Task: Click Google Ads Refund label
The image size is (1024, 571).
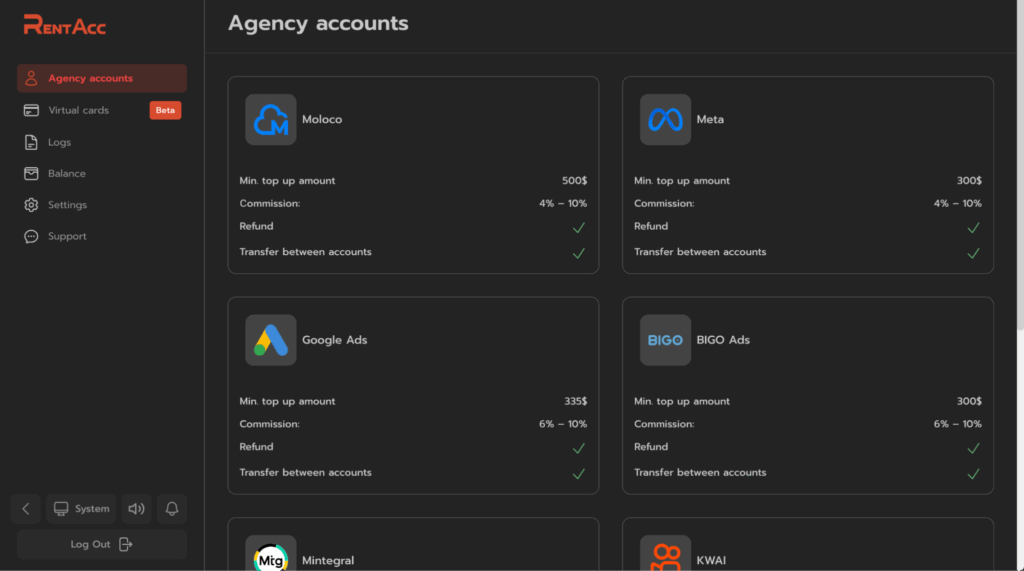Action: click(x=257, y=447)
